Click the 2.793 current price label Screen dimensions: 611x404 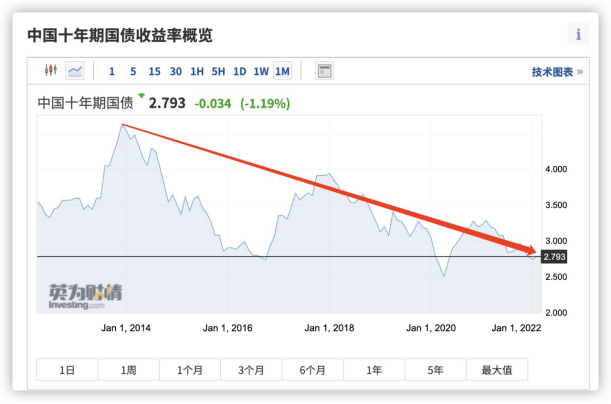pyautogui.click(x=554, y=257)
